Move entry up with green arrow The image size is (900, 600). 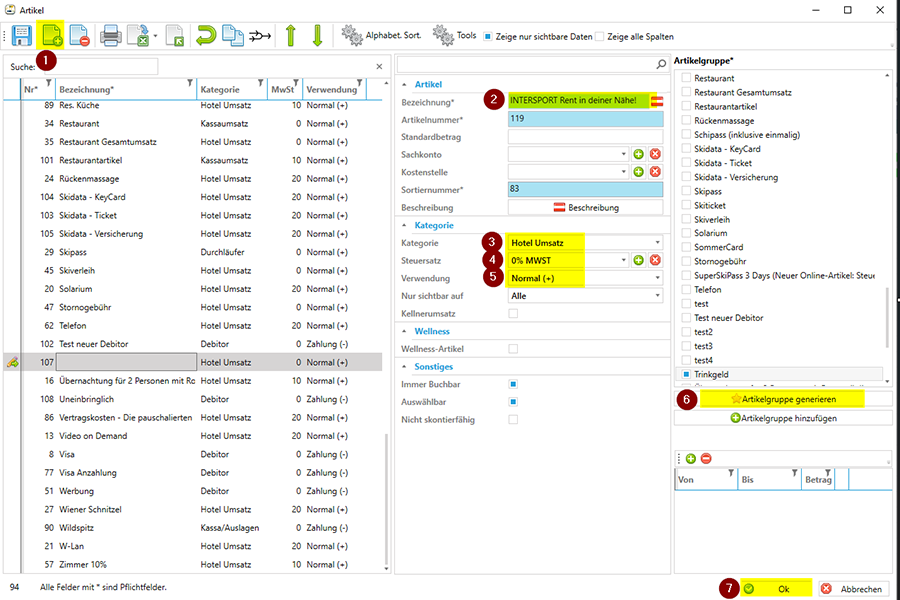[x=291, y=37]
